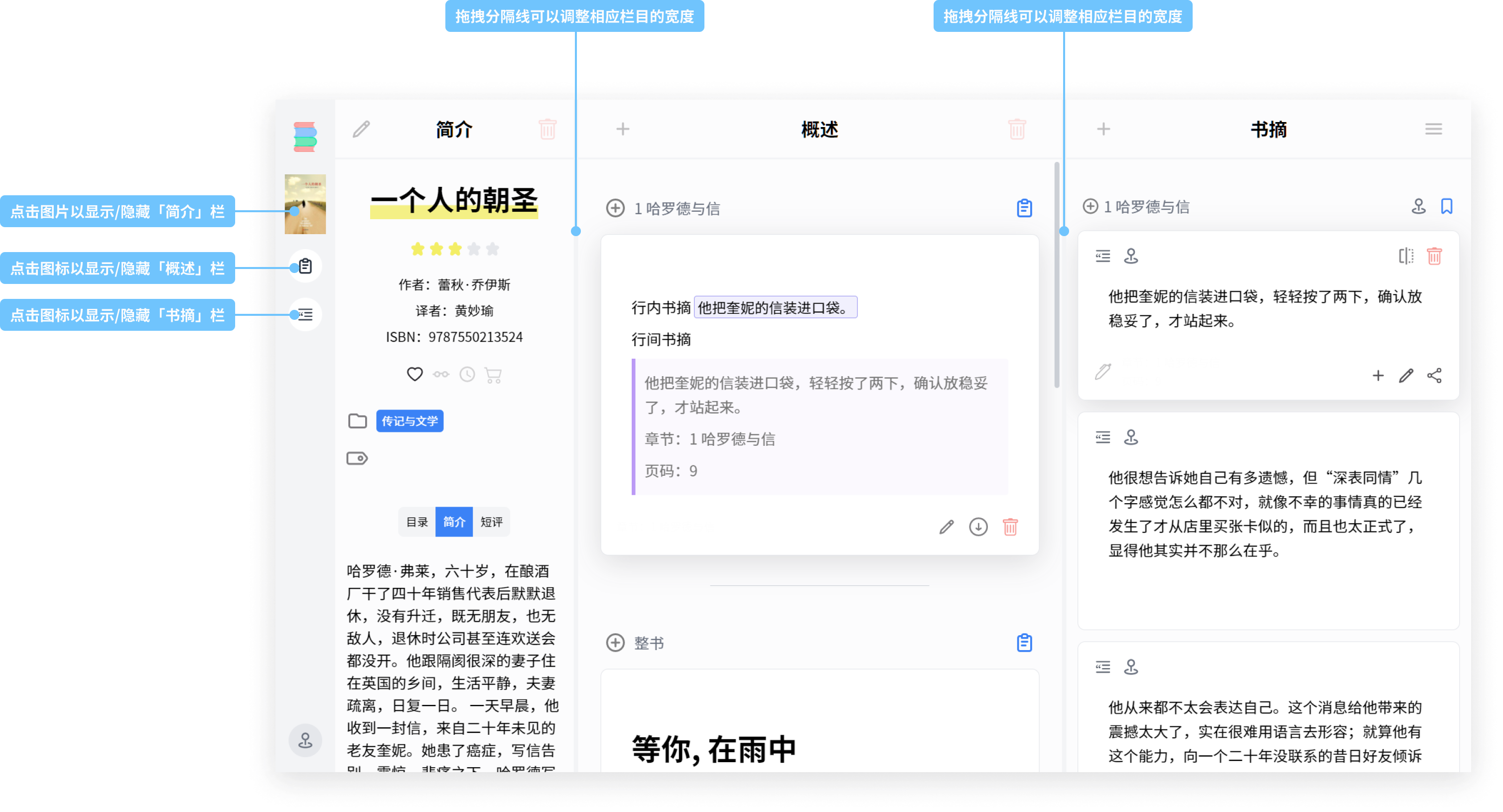1503x812 pixels.
Task: Toggle the reading glasses status icon
Action: pos(441,375)
